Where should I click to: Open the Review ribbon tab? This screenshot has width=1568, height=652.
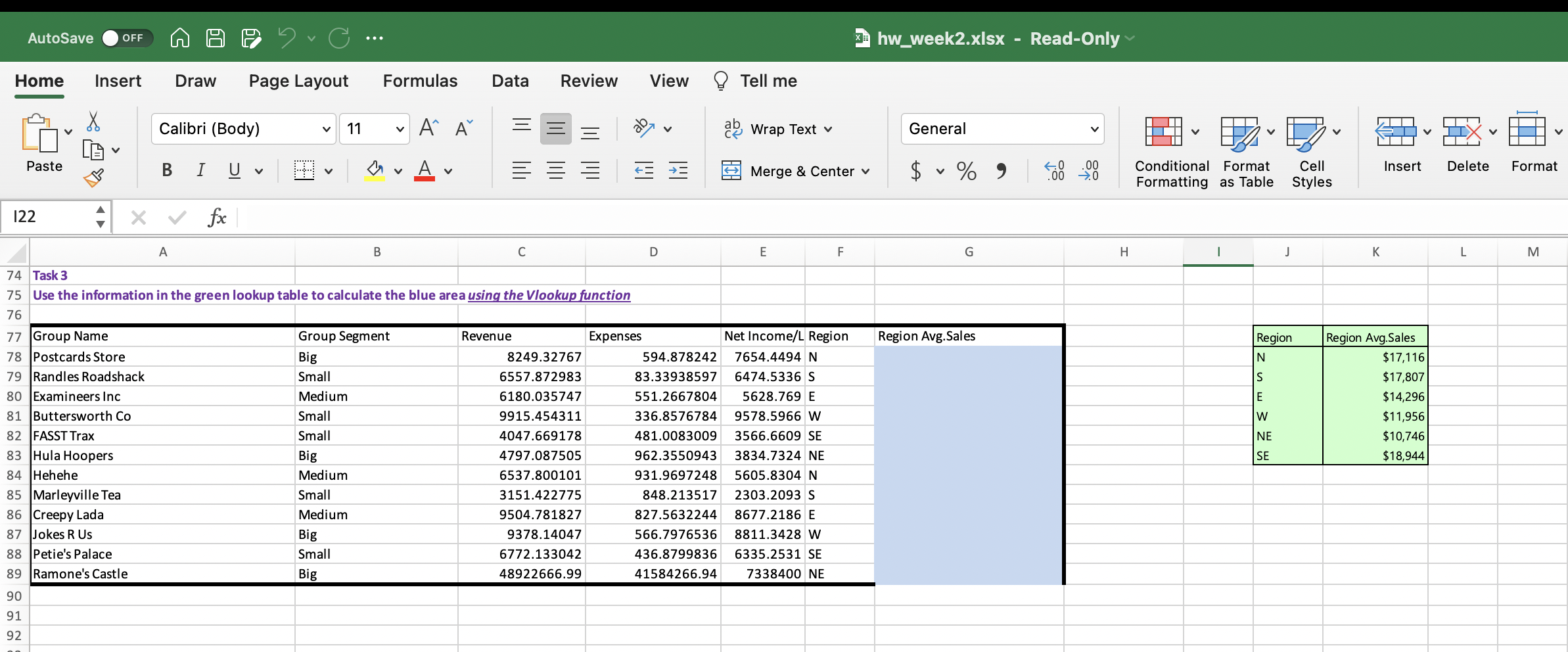(588, 80)
